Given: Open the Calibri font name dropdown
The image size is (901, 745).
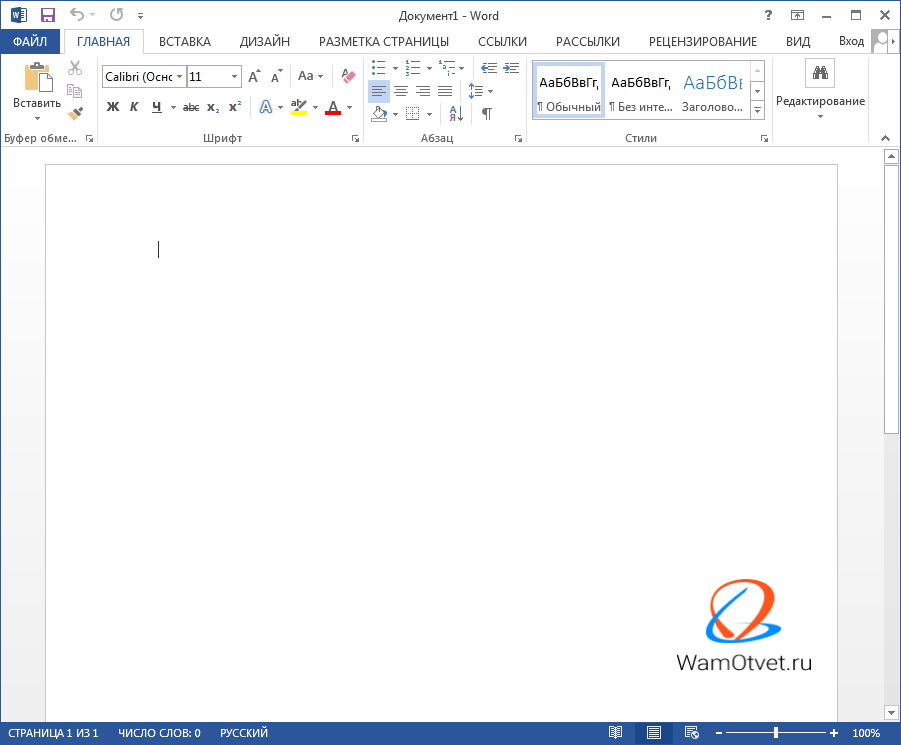Looking at the screenshot, I should [x=180, y=77].
